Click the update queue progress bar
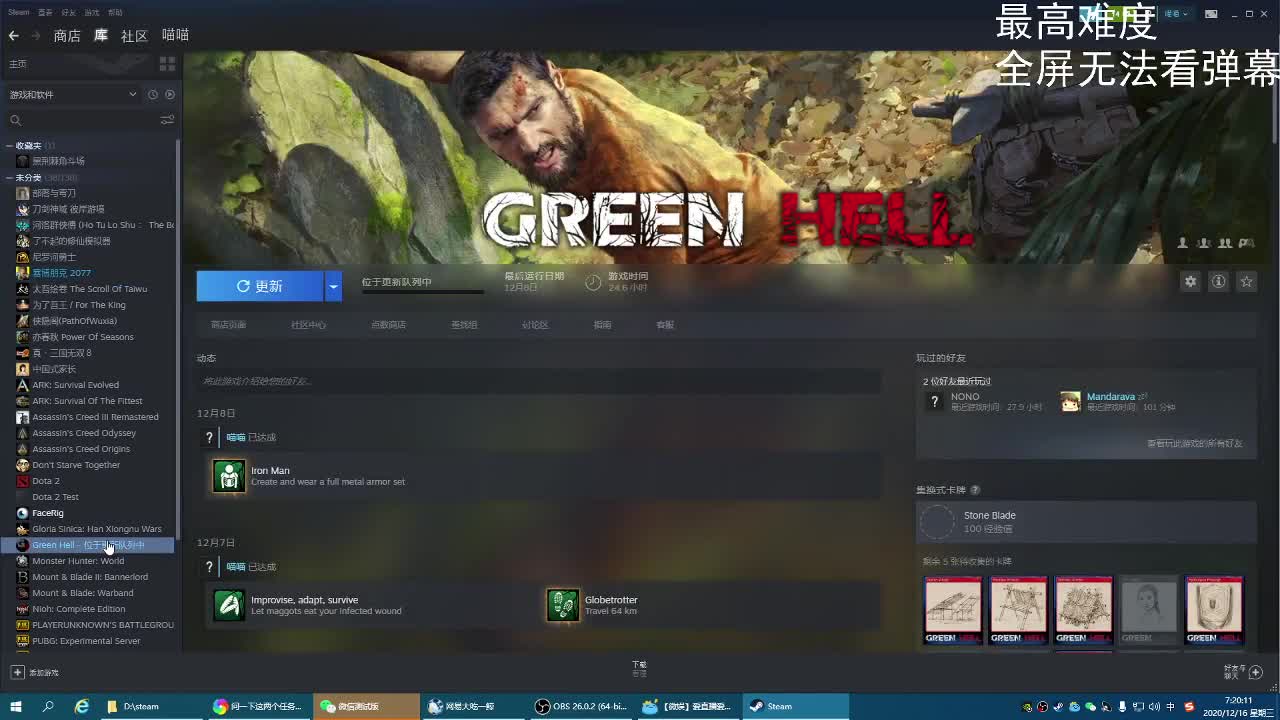1280x720 pixels. (x=423, y=292)
